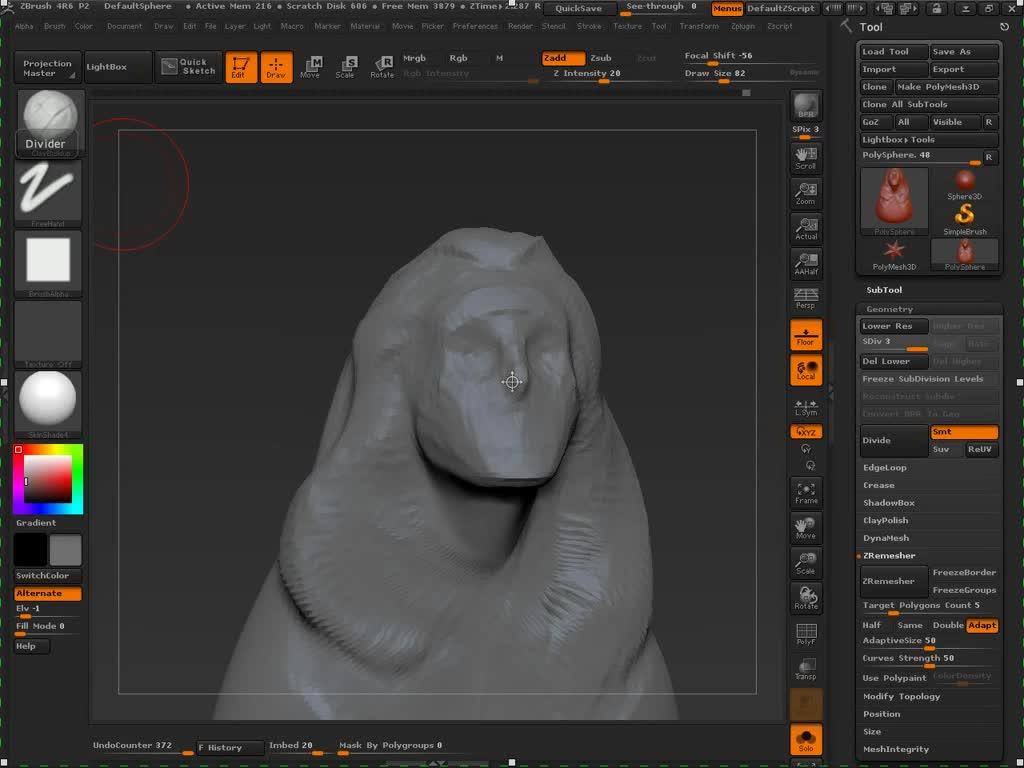Expand the MeshIntegrity section

(x=896, y=750)
